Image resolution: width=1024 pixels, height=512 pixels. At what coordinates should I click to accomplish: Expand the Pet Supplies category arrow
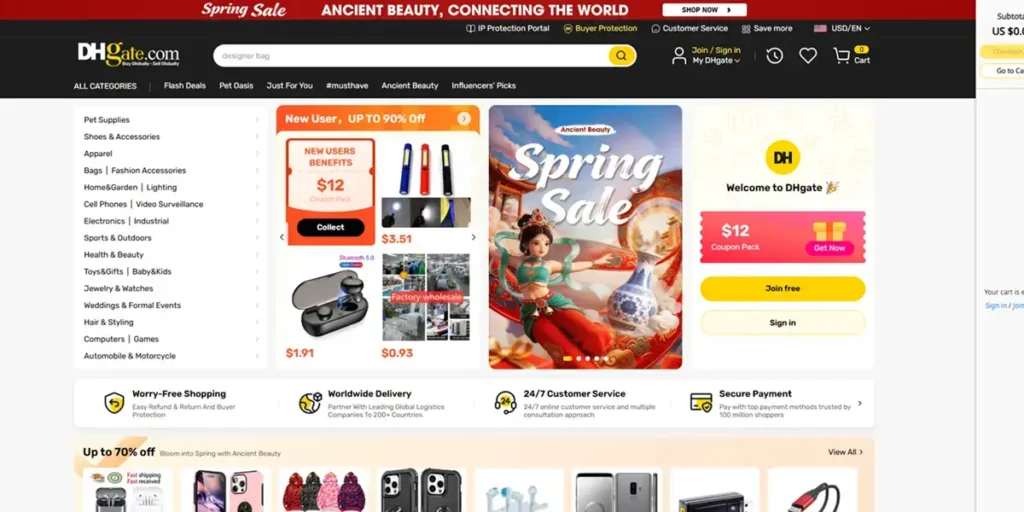(x=257, y=120)
